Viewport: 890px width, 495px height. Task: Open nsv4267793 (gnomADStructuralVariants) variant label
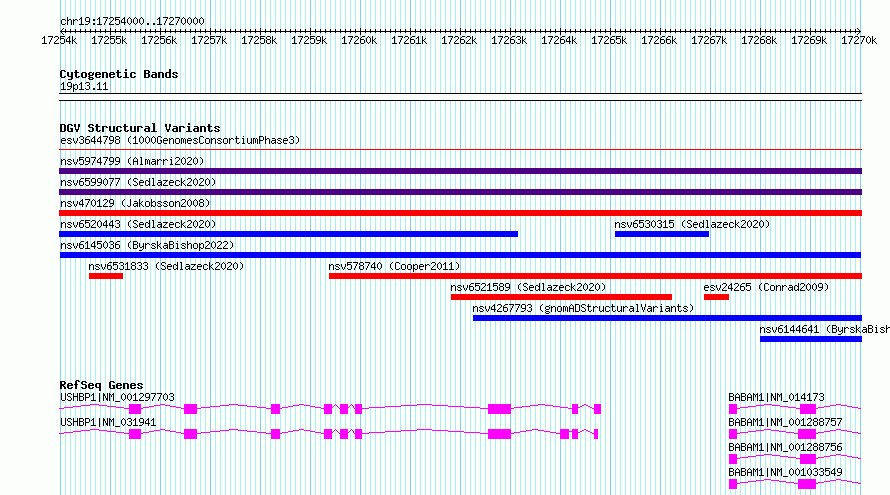(x=583, y=308)
